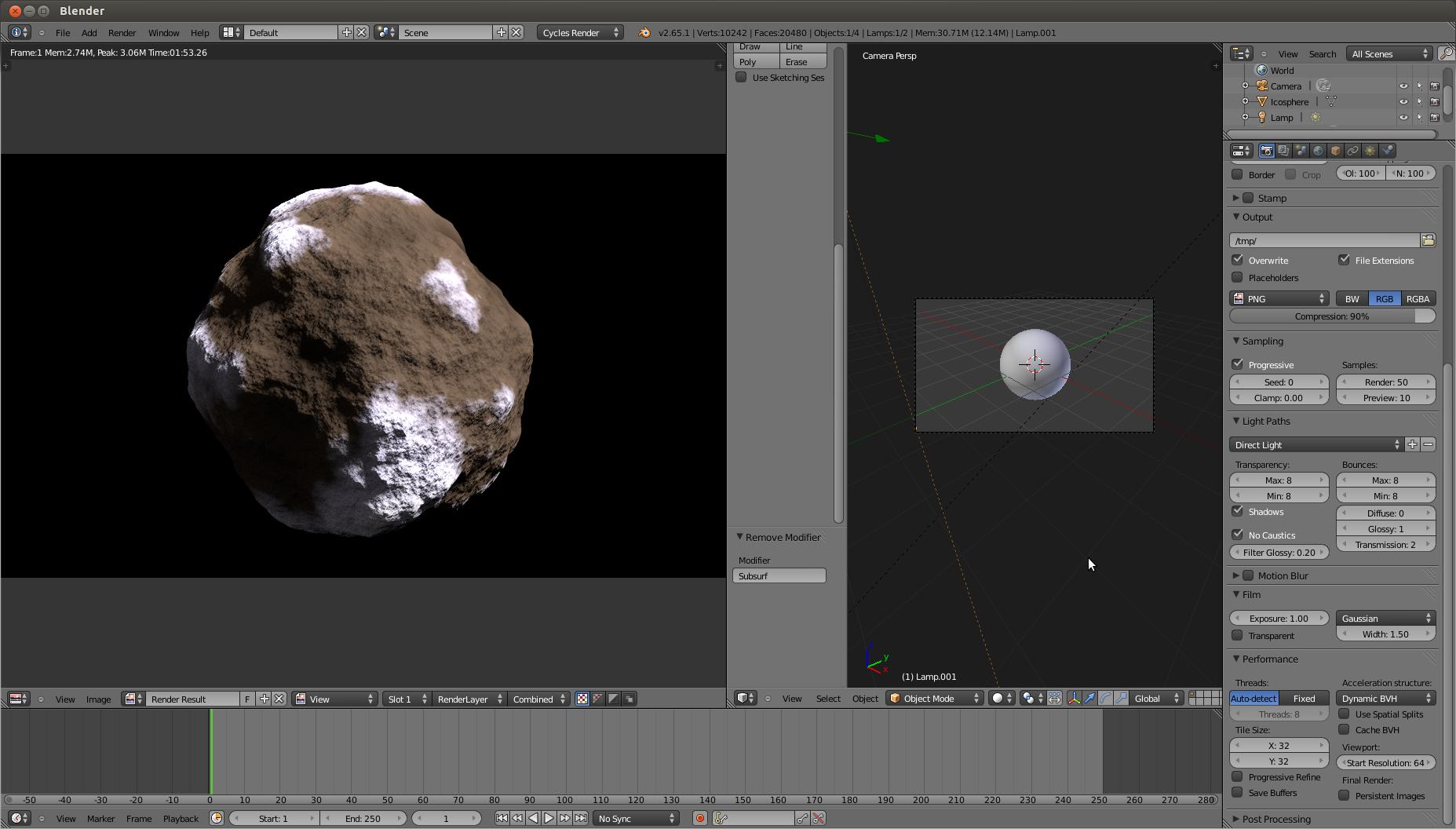The height and width of the screenshot is (829, 1456).
Task: Open the Render menu
Action: coord(122,32)
